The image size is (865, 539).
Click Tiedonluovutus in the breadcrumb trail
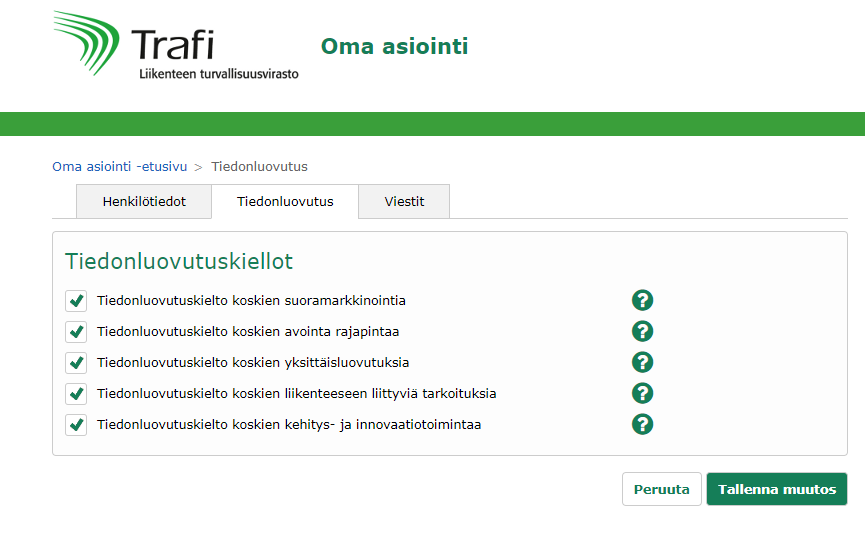pos(259,166)
